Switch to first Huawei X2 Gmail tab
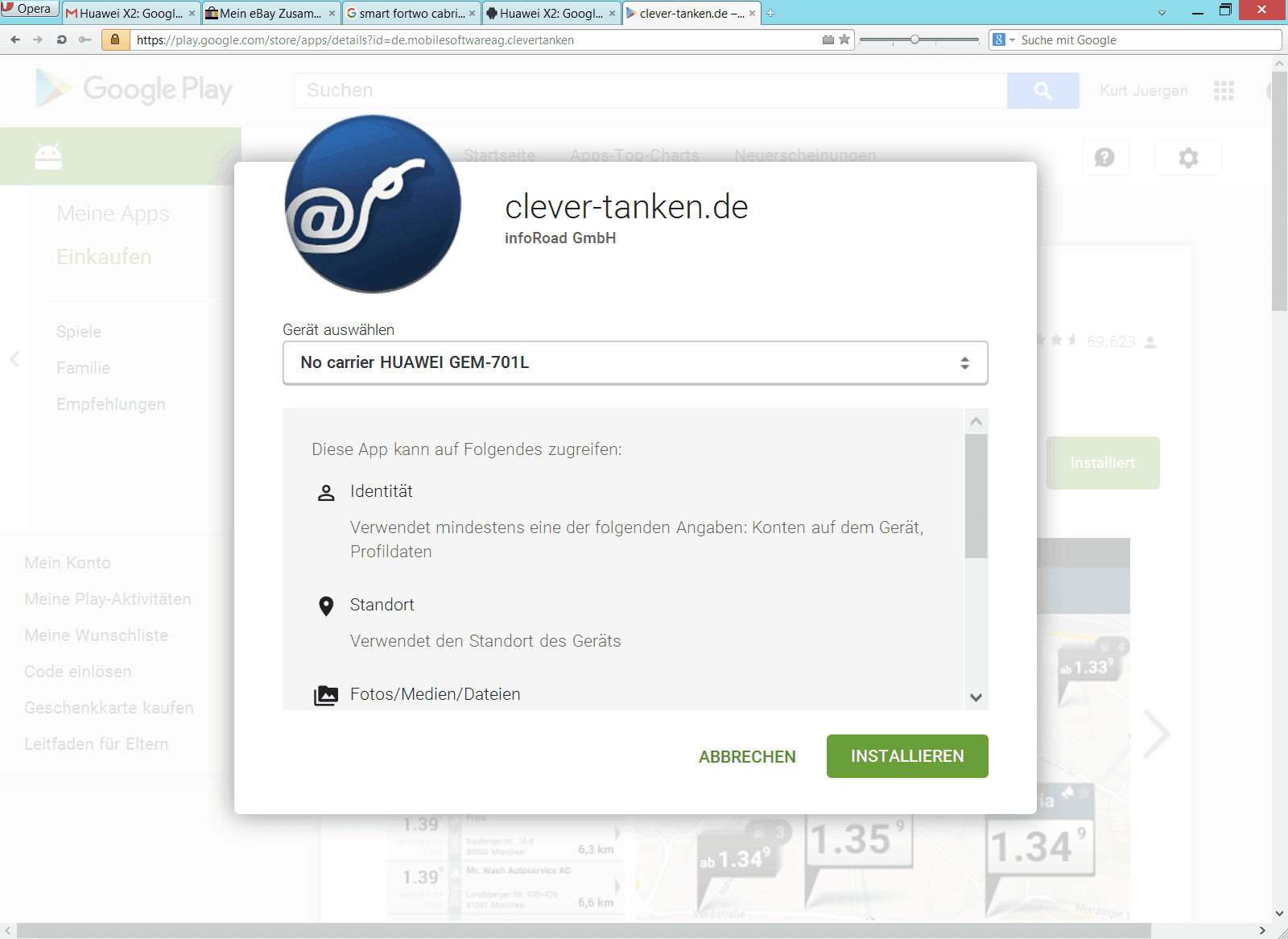 [130, 13]
